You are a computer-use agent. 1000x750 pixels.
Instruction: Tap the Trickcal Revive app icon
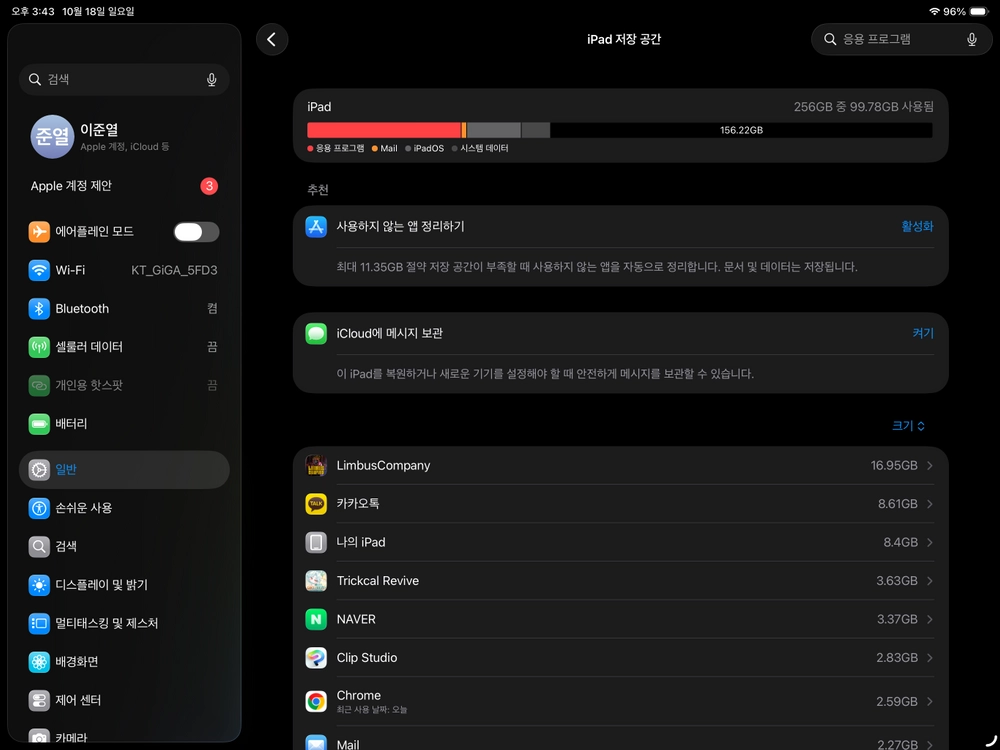(316, 581)
